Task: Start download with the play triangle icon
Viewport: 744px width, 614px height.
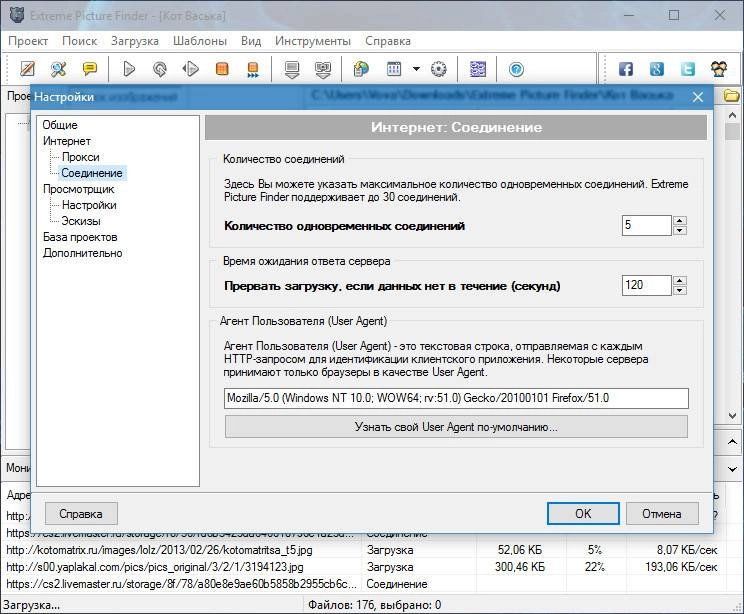Action: pos(129,69)
